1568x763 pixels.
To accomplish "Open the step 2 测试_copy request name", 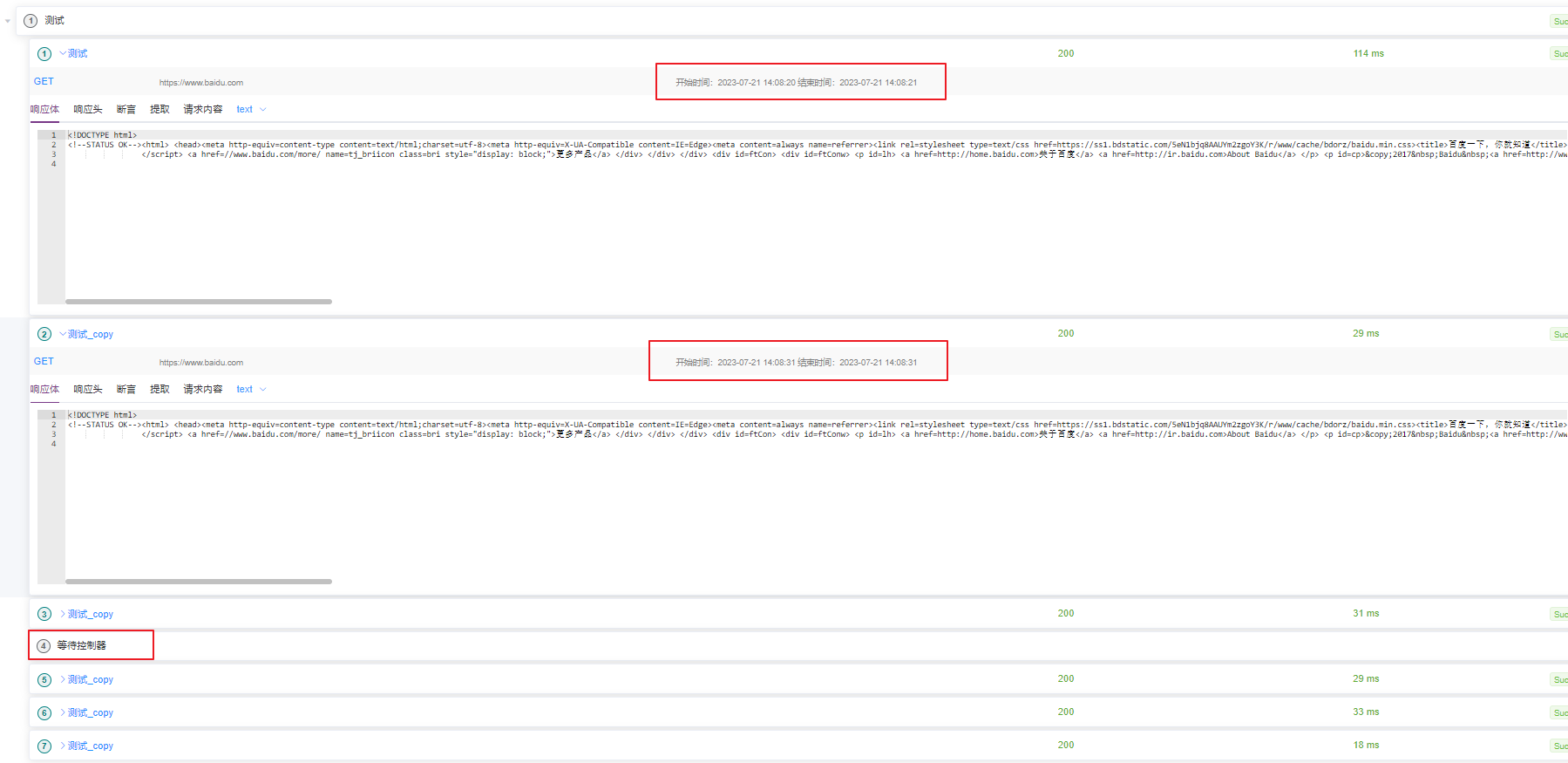I will pos(91,334).
